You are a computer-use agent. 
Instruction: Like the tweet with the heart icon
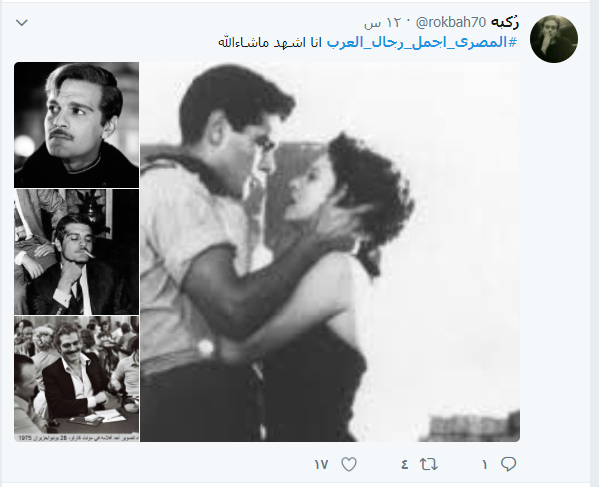pos(349,464)
